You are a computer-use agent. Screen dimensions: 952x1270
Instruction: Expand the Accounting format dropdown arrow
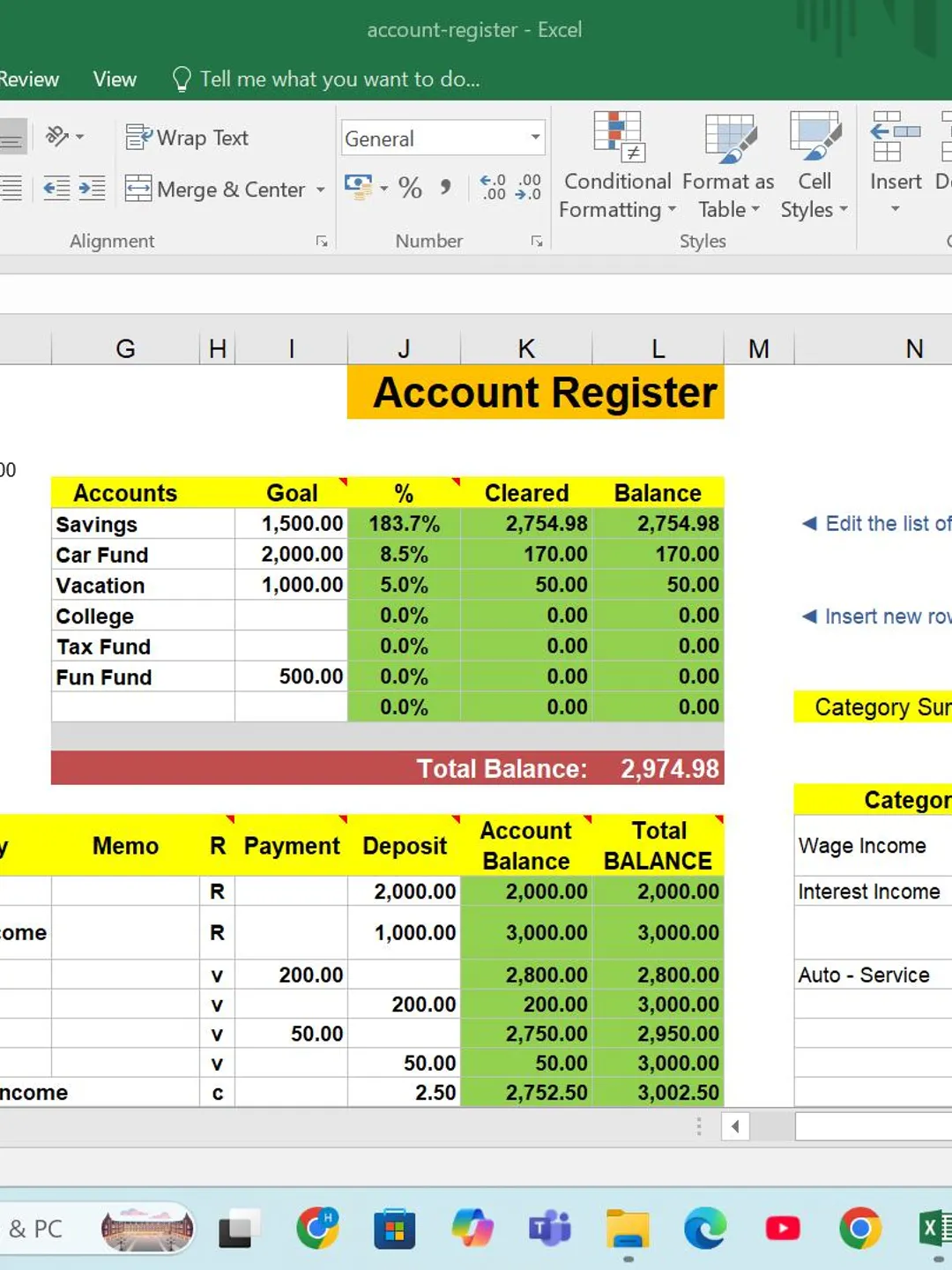point(383,188)
